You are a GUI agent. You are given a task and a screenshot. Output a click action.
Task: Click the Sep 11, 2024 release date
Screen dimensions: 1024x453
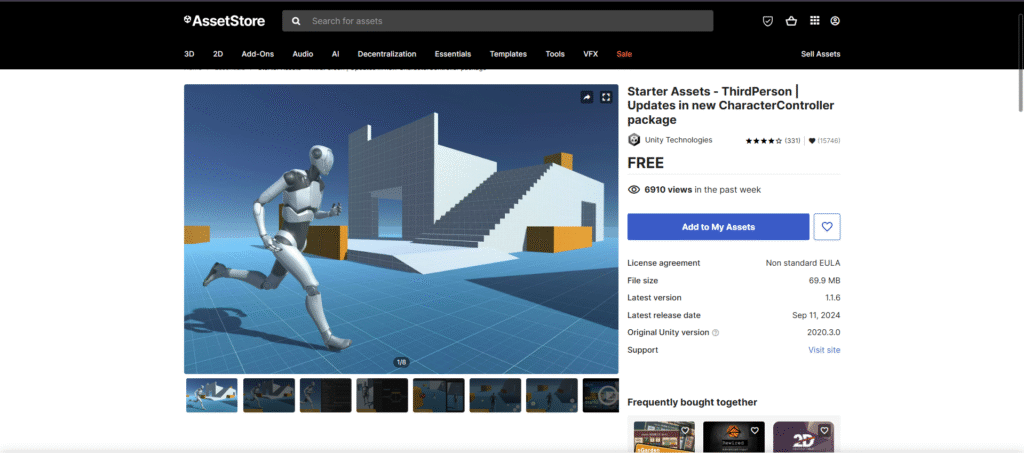(816, 315)
